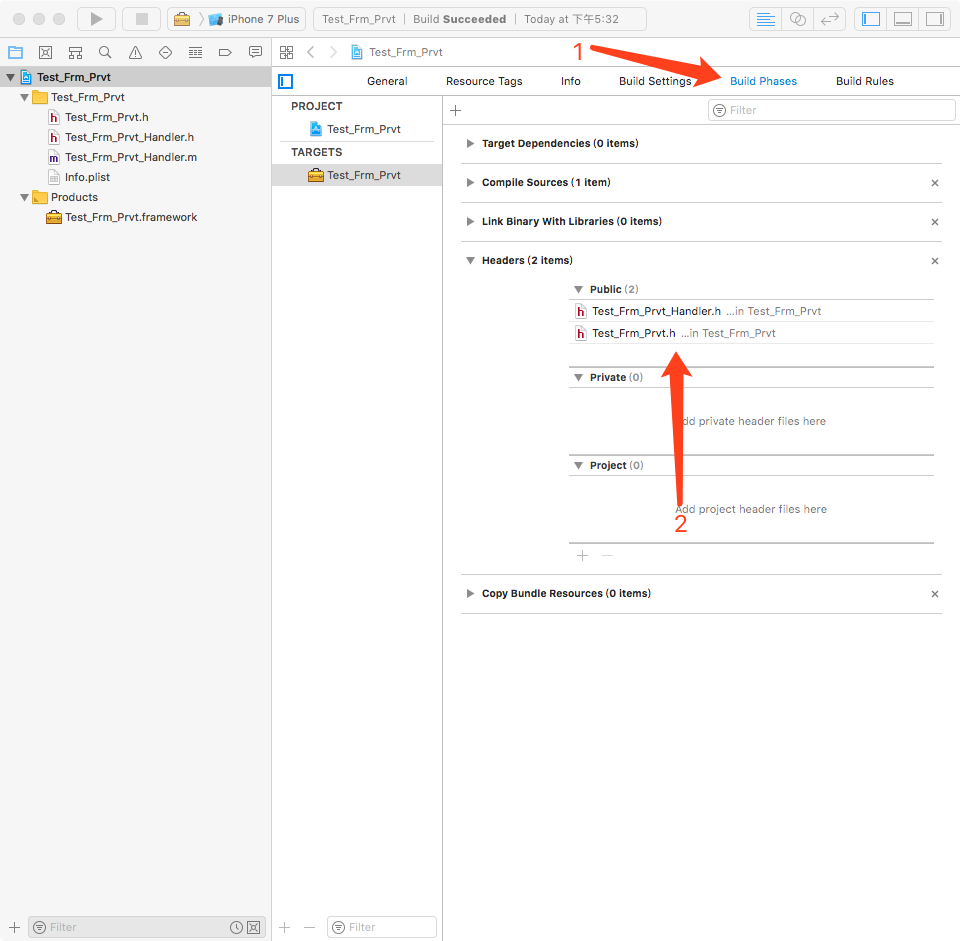Stop the running build
This screenshot has height=941, width=960.
point(141,19)
